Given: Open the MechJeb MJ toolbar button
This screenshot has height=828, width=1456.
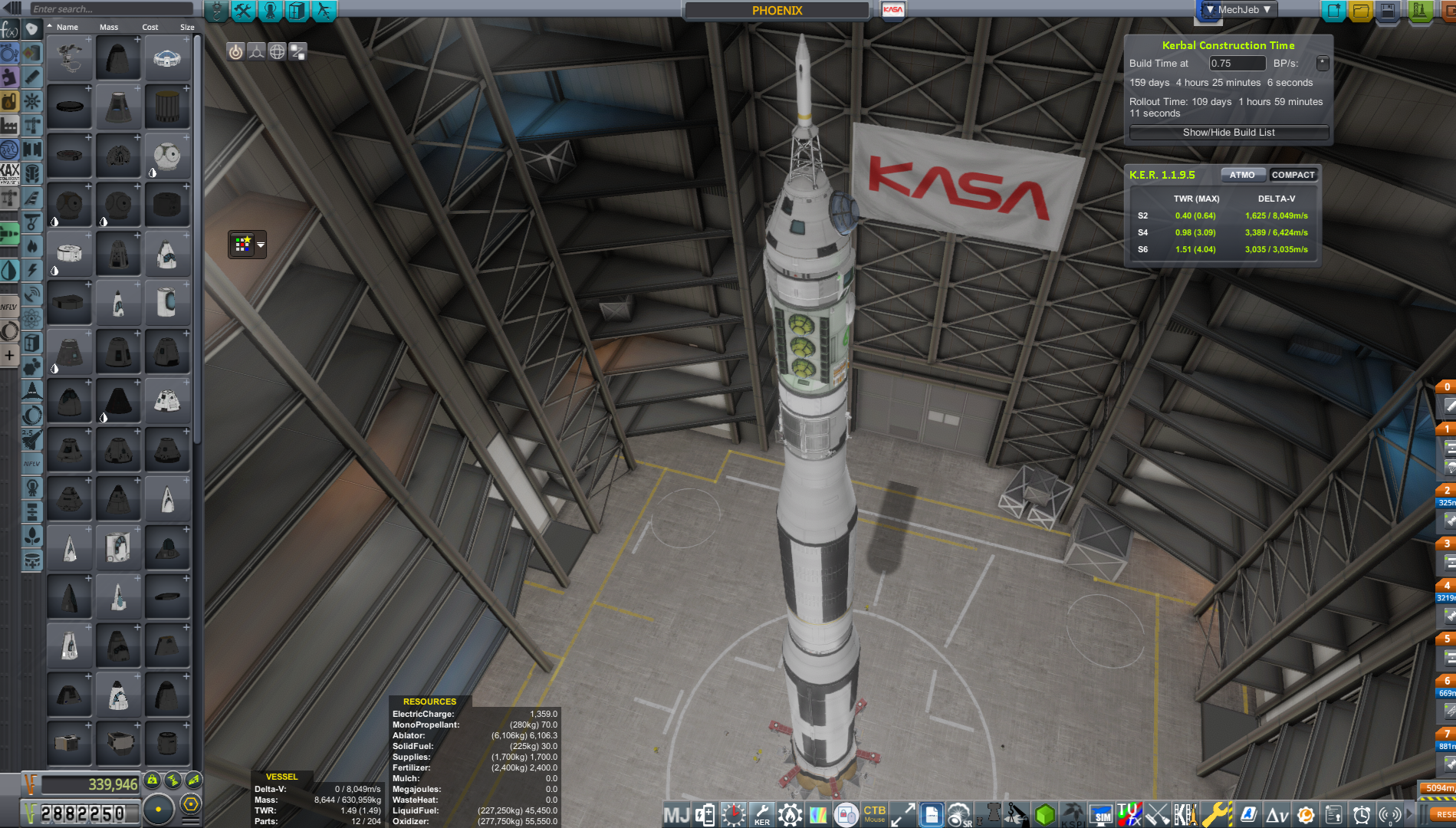Looking at the screenshot, I should [x=676, y=814].
